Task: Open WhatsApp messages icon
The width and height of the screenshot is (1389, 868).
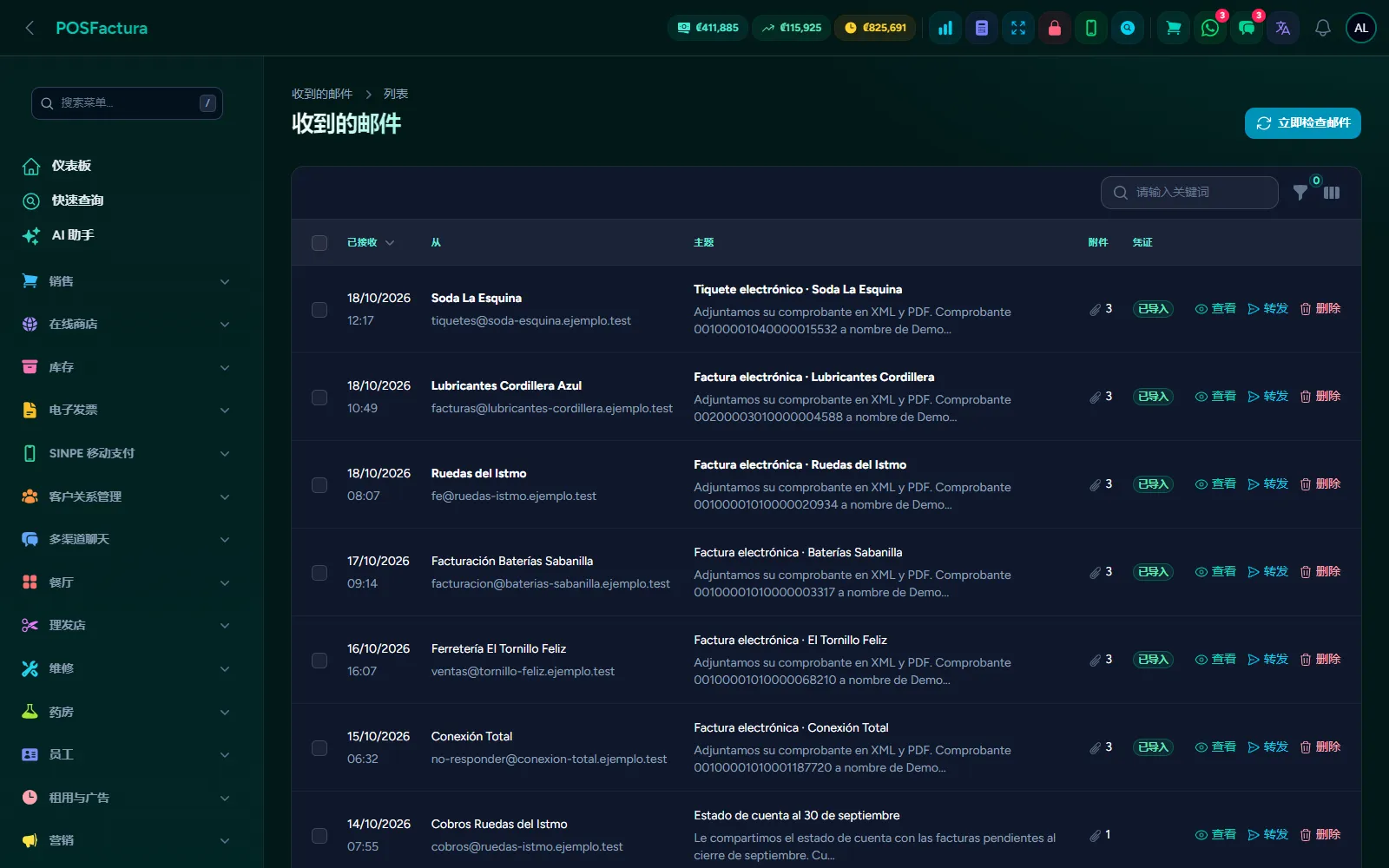Action: click(1210, 28)
